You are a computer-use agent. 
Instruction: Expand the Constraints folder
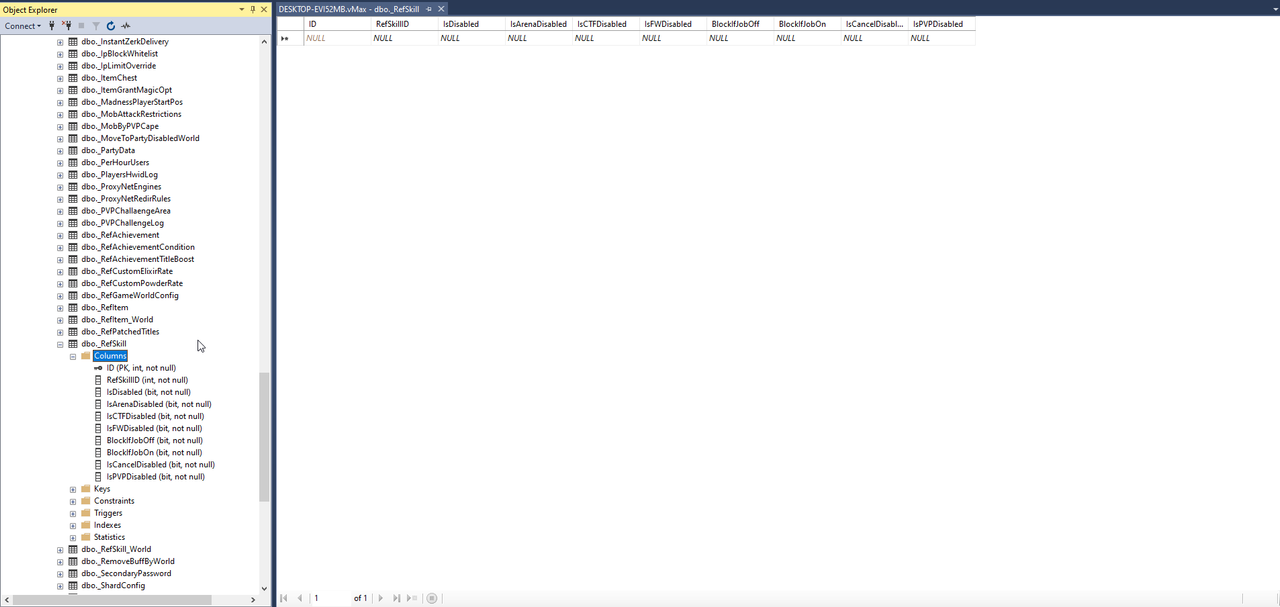(73, 501)
